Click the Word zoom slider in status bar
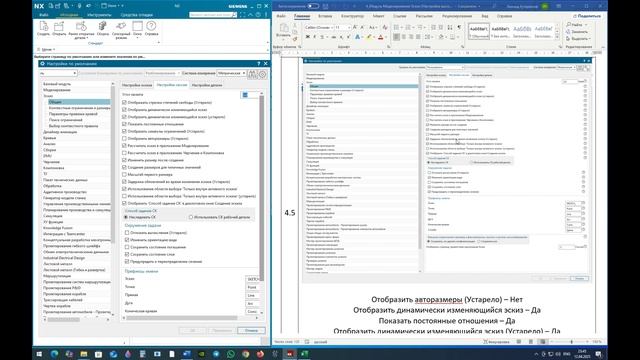The width and height of the screenshot is (640, 360). (x=571, y=342)
